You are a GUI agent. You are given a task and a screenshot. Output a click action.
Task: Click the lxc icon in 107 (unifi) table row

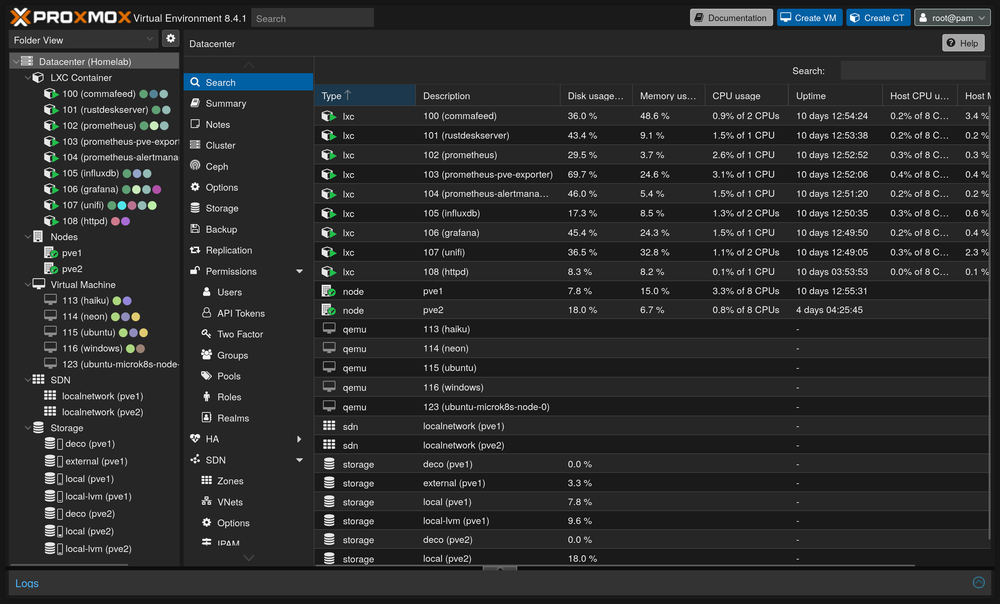pyautogui.click(x=328, y=252)
